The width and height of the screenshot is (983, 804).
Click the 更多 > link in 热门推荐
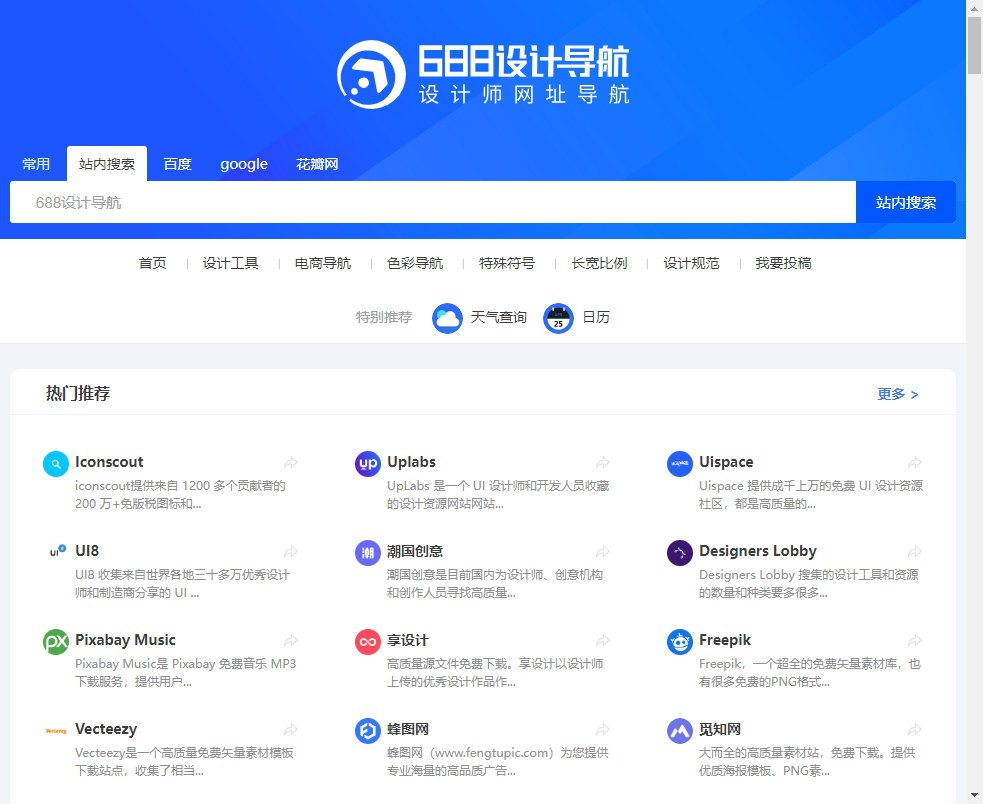(898, 394)
